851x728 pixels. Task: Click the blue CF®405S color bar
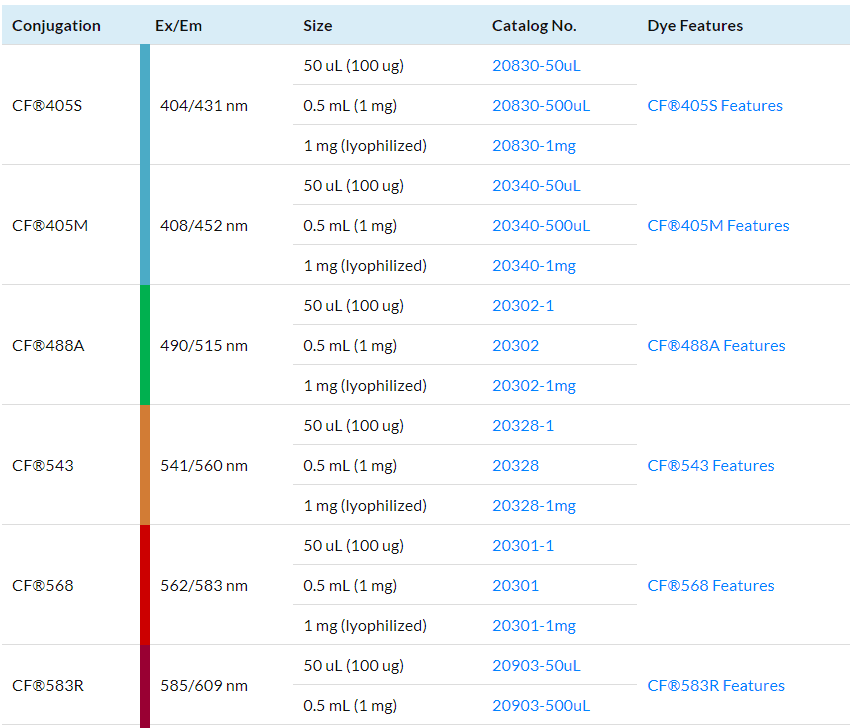145,105
